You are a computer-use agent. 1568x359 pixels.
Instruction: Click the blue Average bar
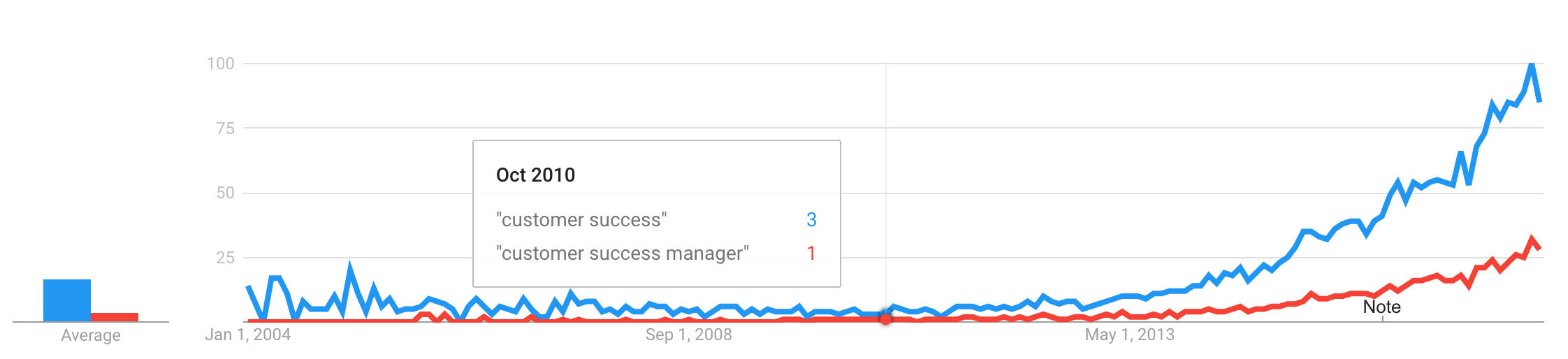[67, 300]
